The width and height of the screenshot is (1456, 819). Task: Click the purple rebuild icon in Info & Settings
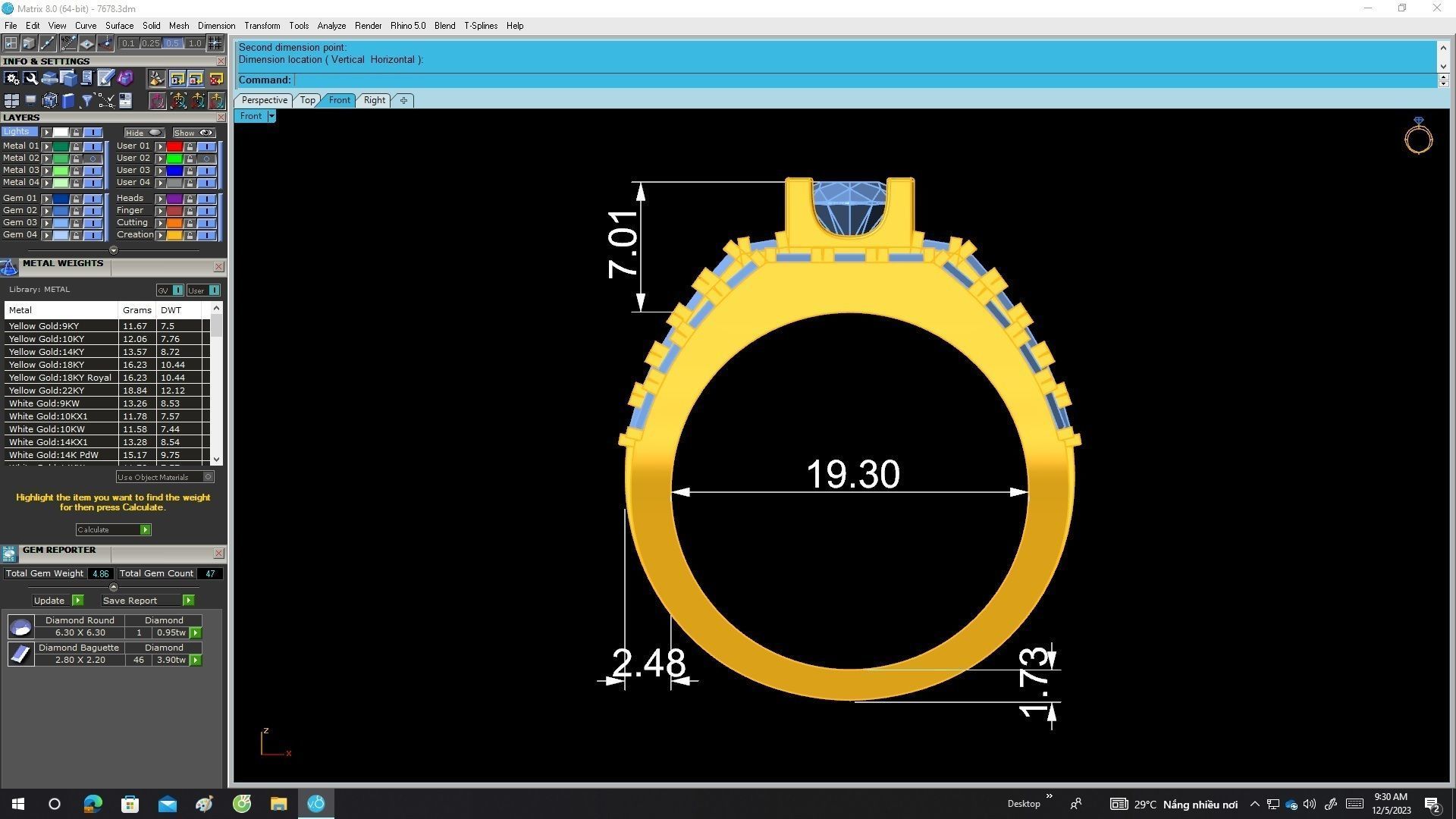pos(126,78)
